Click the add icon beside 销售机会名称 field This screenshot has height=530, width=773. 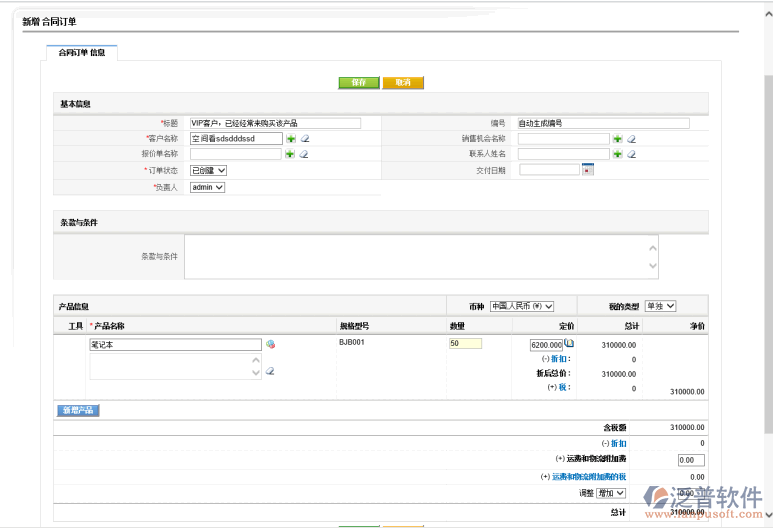[618, 139]
